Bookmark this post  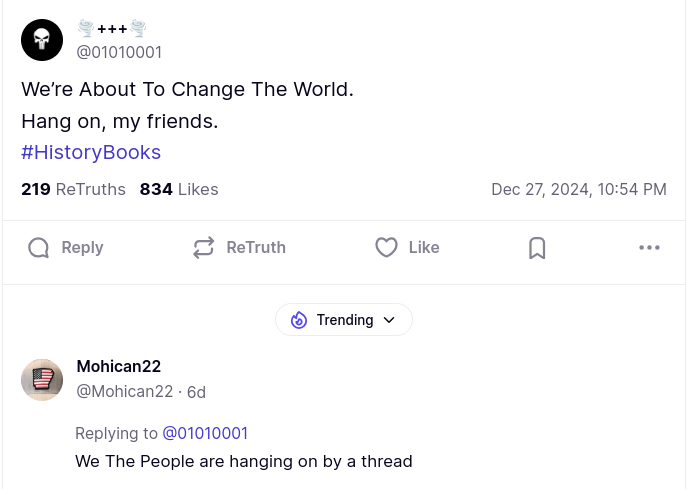click(x=537, y=248)
